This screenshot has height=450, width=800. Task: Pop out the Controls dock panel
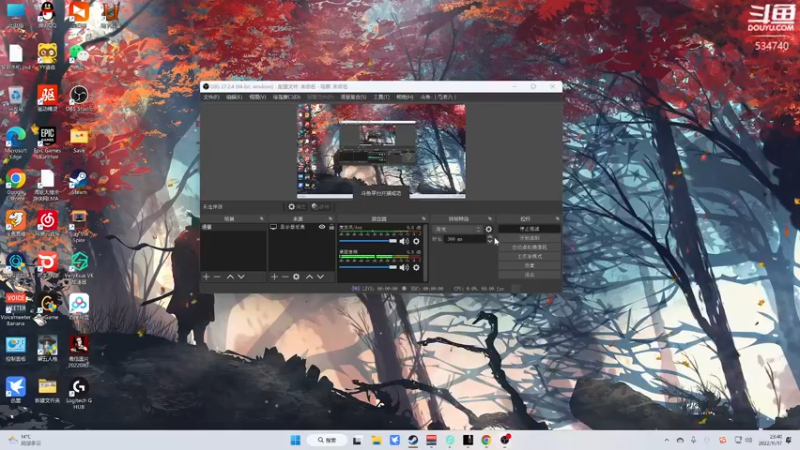pyautogui.click(x=557, y=218)
